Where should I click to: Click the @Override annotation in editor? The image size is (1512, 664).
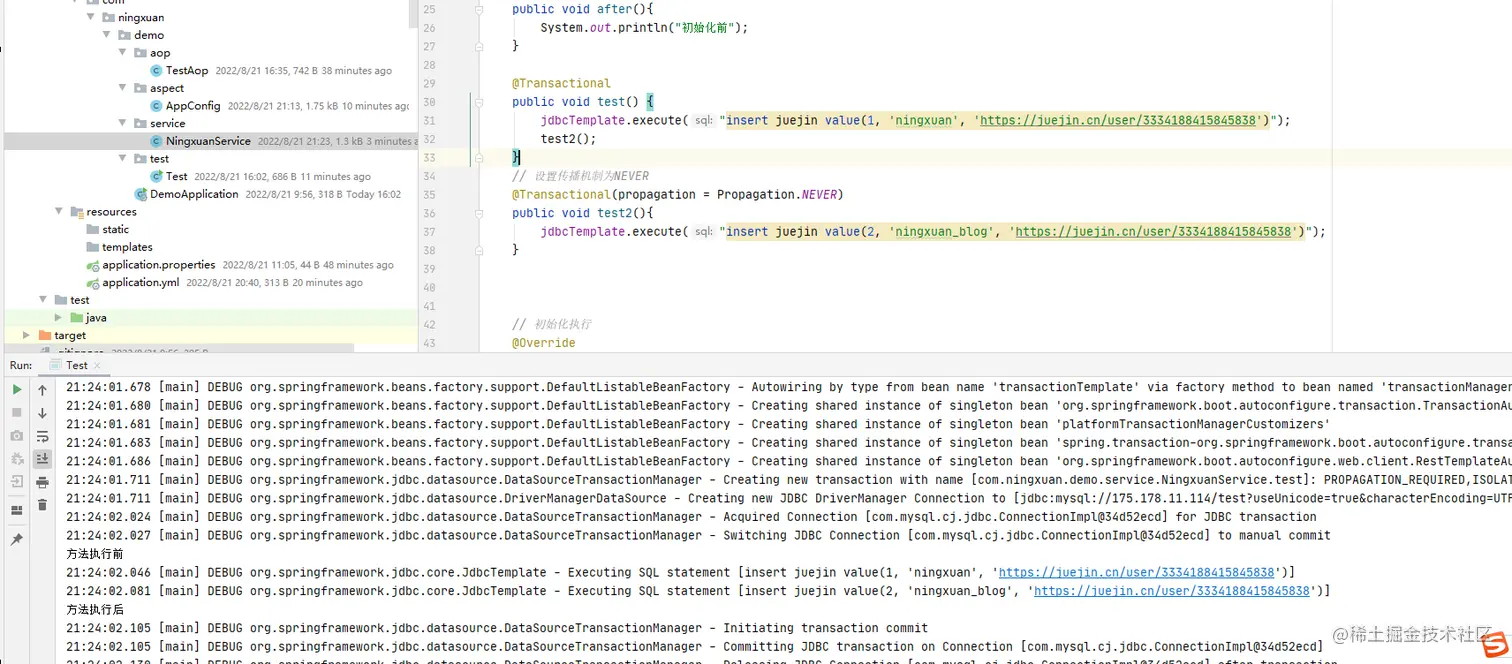[543, 343]
